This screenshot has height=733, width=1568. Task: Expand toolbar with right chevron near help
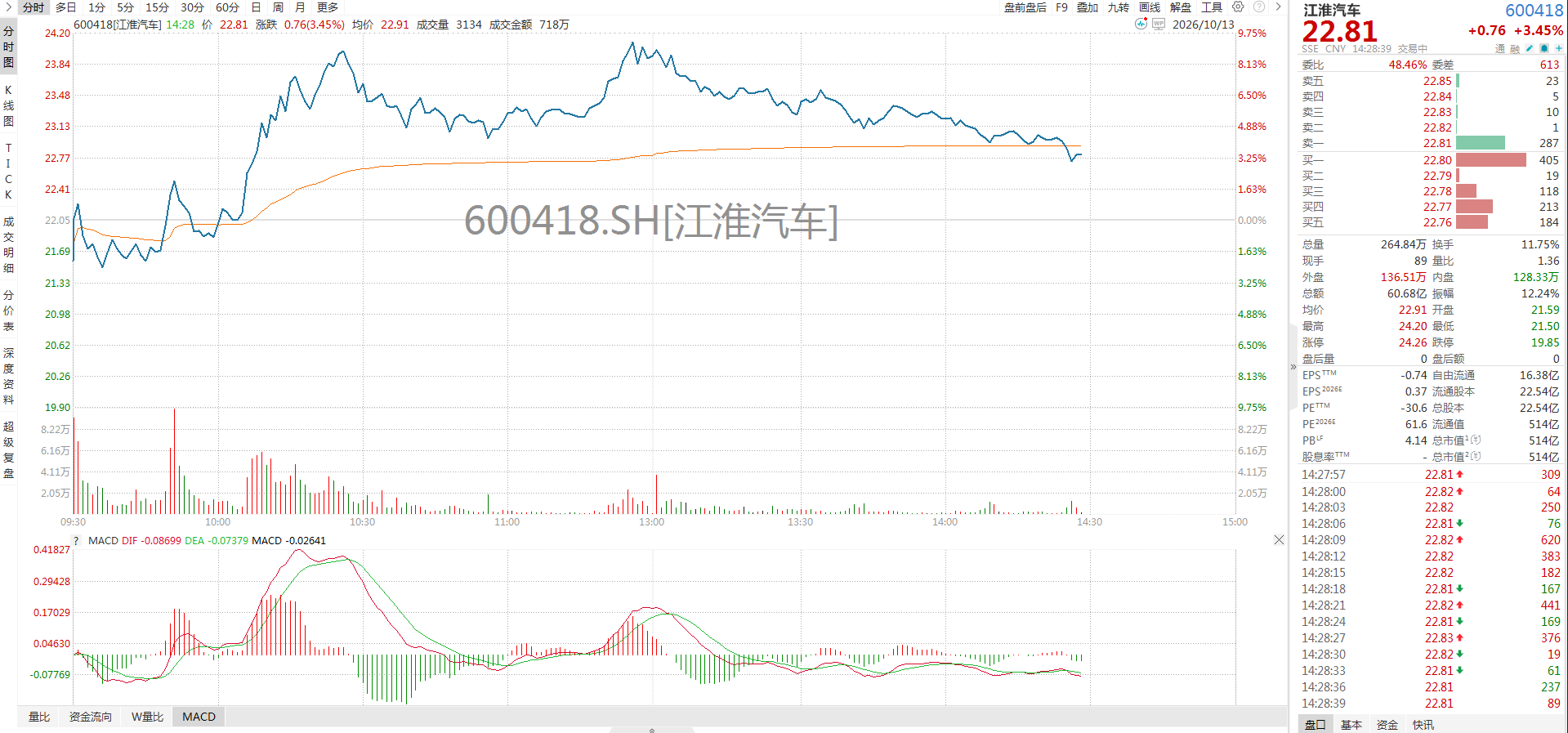click(x=1279, y=7)
